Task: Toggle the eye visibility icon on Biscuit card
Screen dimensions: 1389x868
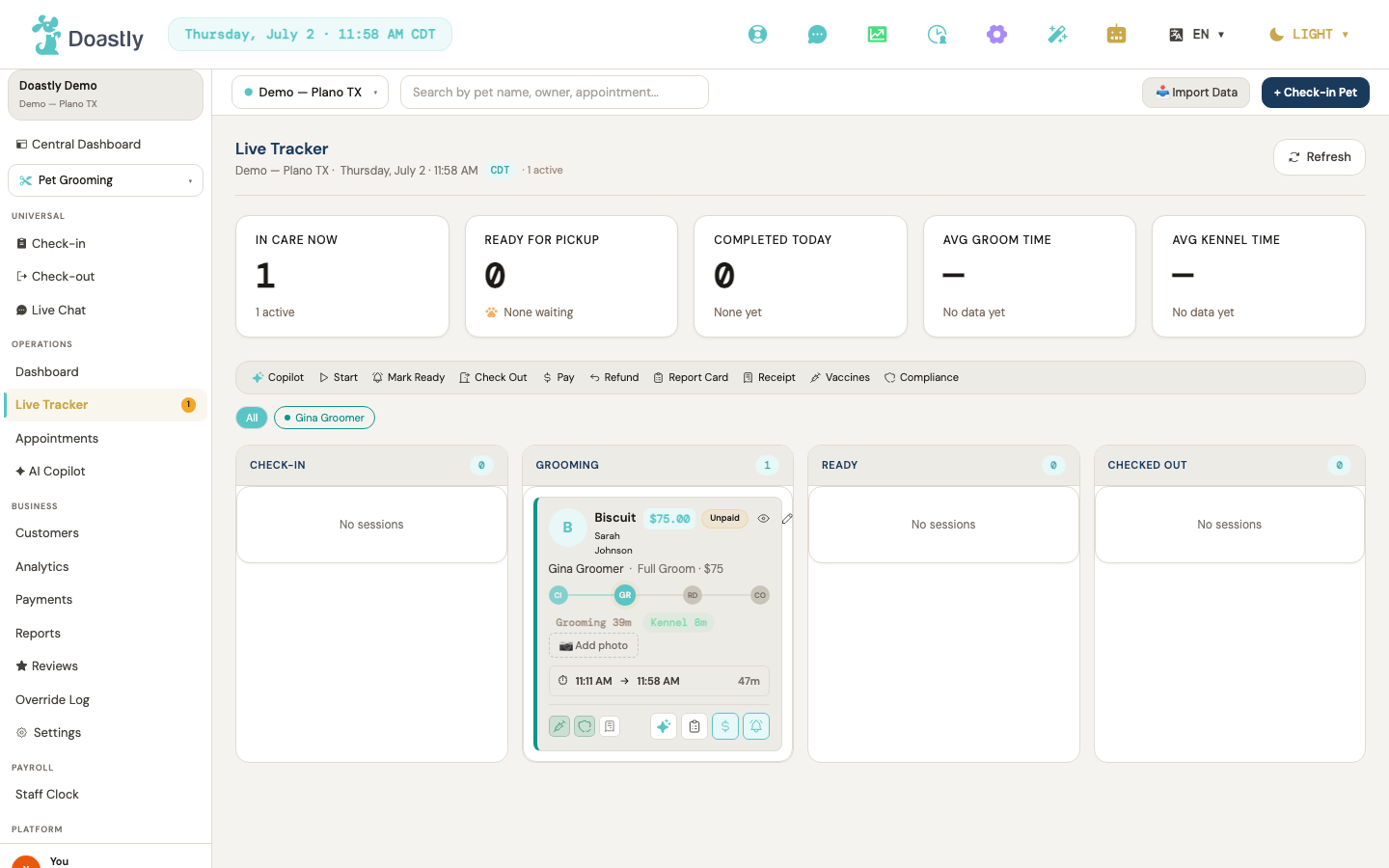Action: (763, 519)
